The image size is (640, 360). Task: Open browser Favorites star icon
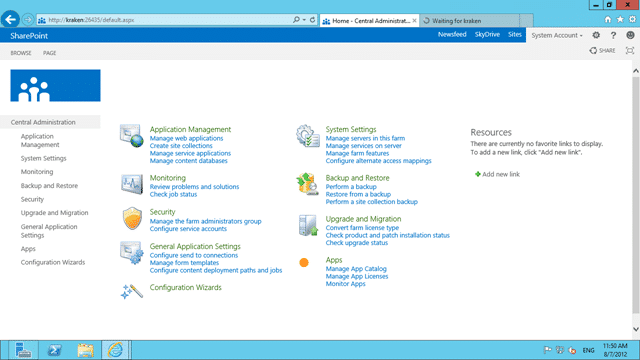pyautogui.click(x=620, y=19)
